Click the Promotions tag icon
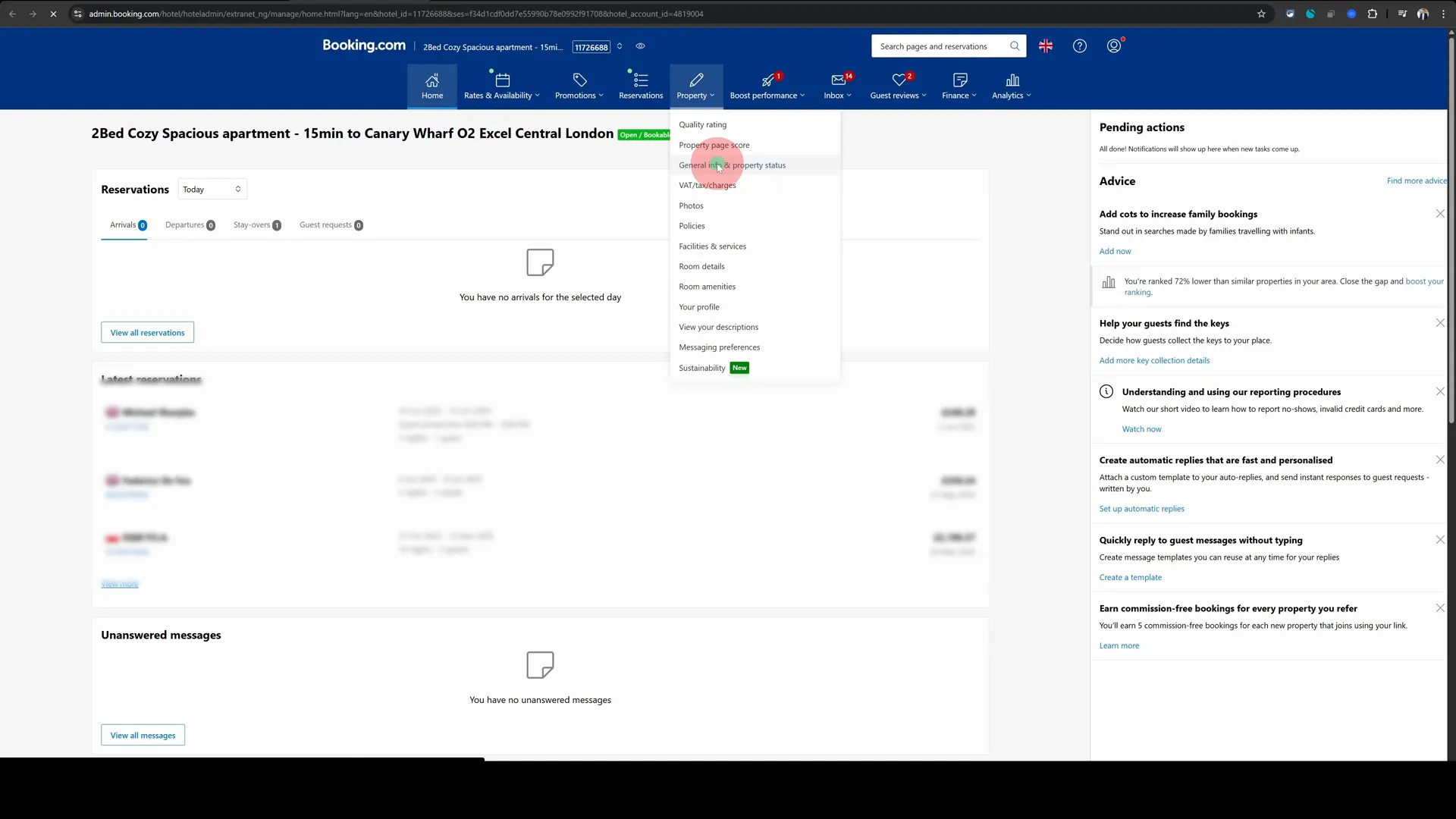1456x819 pixels. click(579, 80)
